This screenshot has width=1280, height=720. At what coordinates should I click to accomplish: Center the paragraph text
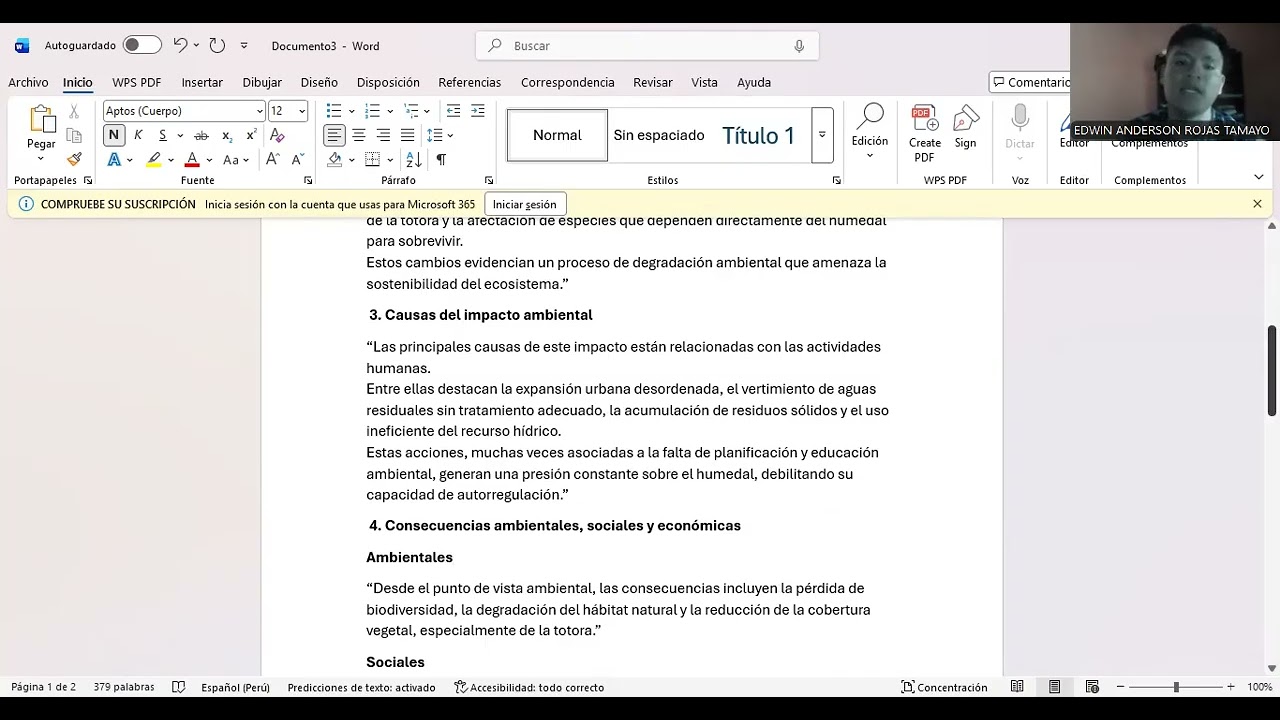(359, 135)
